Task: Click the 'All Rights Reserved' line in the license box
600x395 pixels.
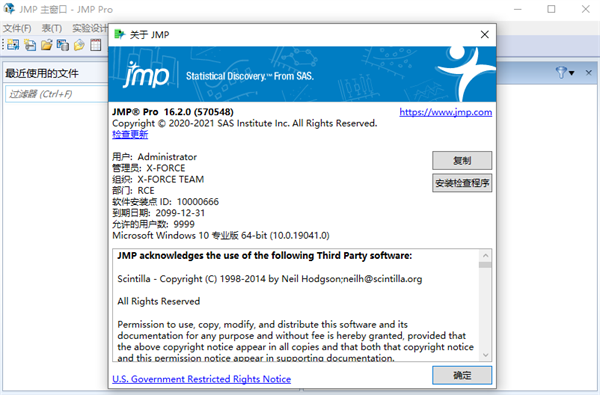Action: (x=158, y=302)
